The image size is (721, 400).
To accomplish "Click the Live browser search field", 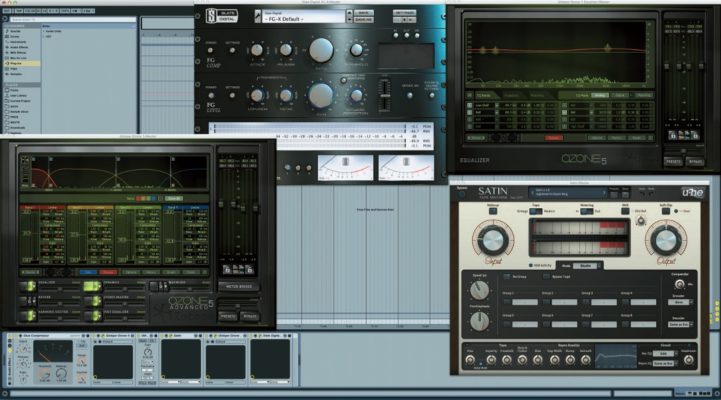I will [x=73, y=19].
